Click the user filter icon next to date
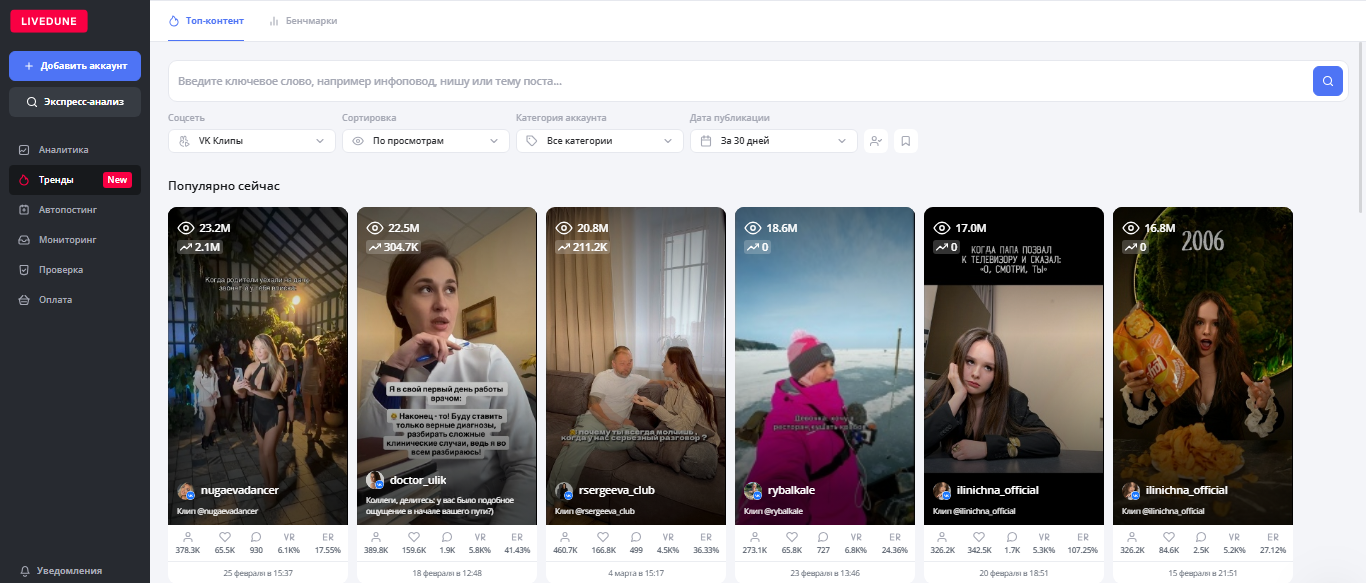 [x=875, y=141]
